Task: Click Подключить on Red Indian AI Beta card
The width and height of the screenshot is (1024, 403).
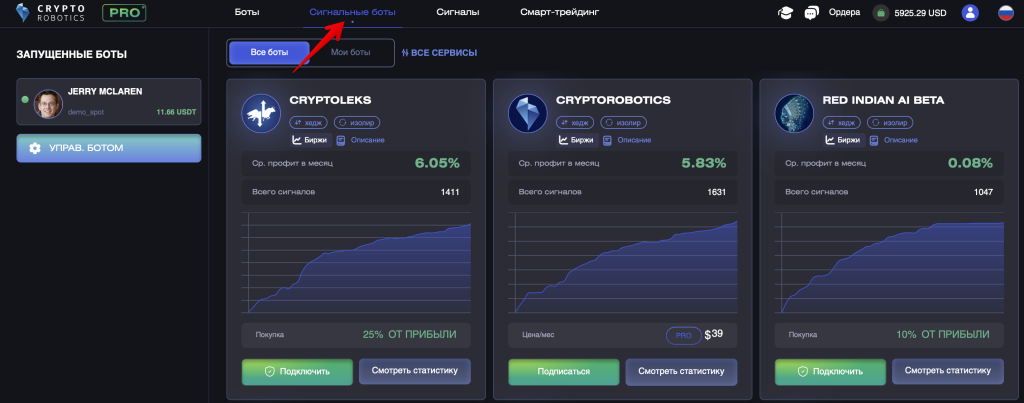Action: coord(830,372)
